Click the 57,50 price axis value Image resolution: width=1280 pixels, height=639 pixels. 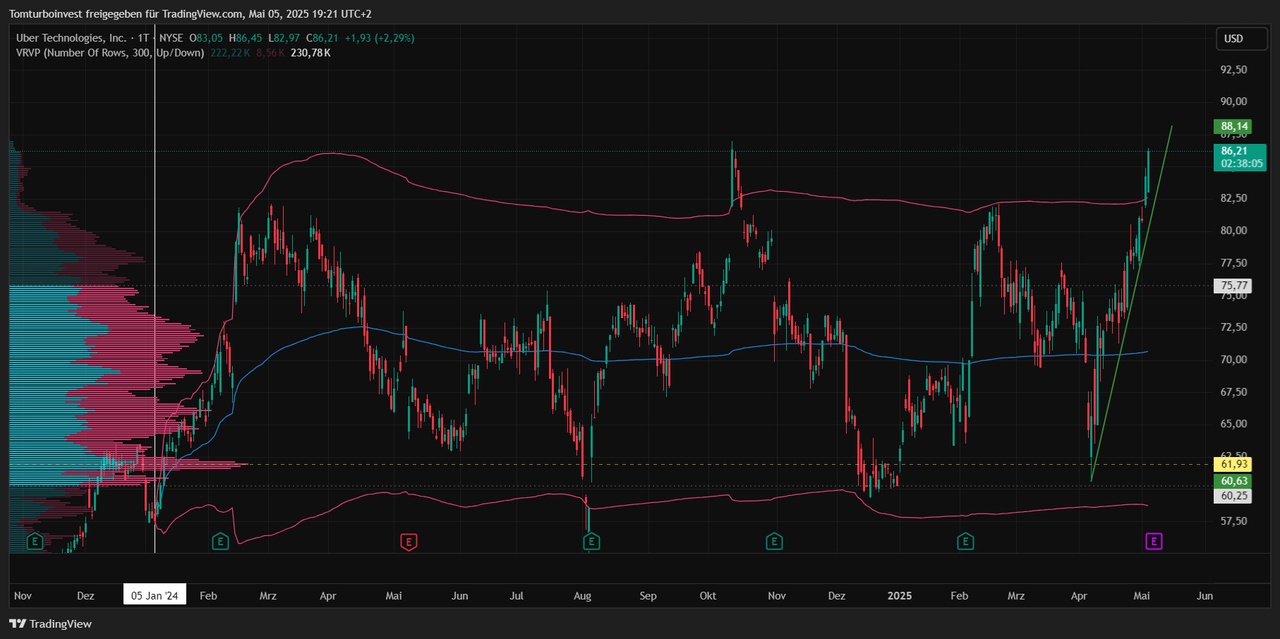[1233, 521]
